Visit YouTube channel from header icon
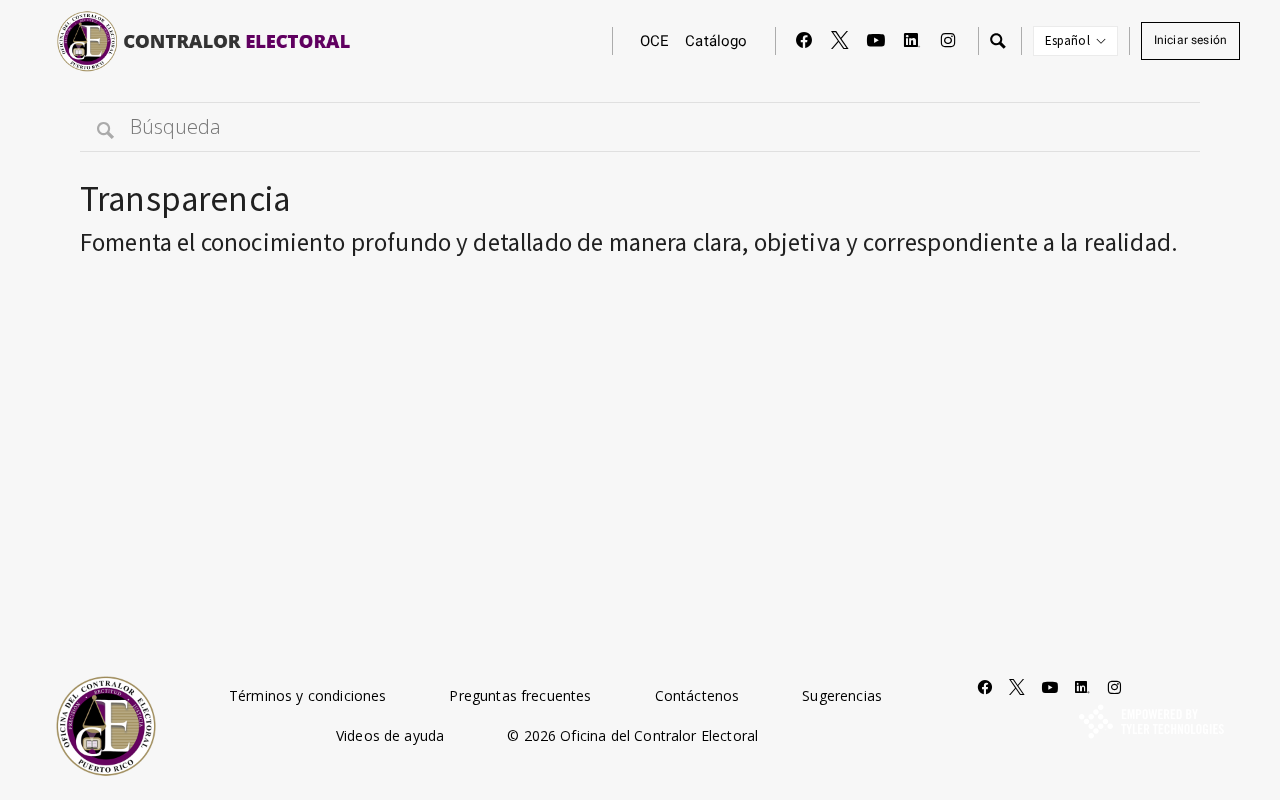The width and height of the screenshot is (1280, 800). [x=876, y=40]
